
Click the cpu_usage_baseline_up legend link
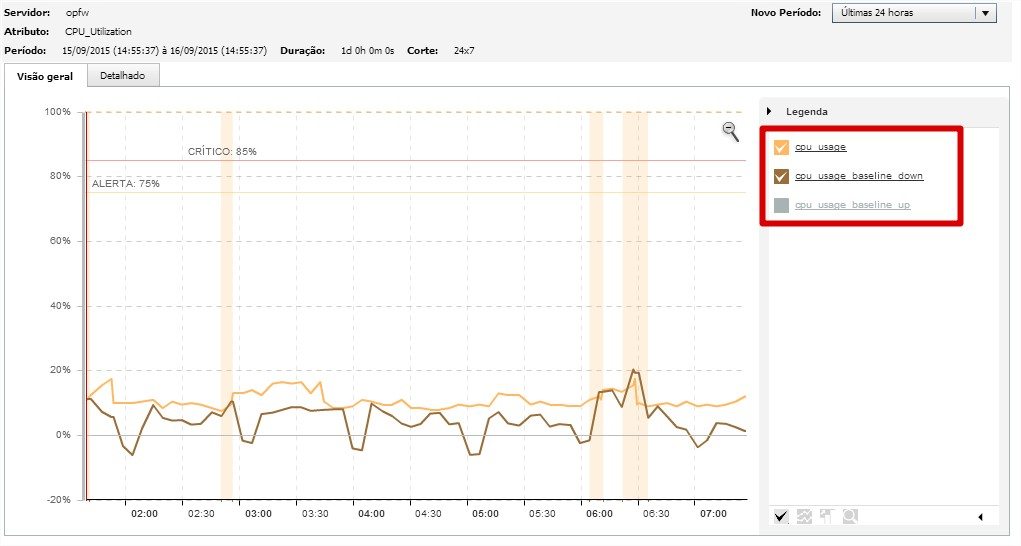(x=852, y=205)
